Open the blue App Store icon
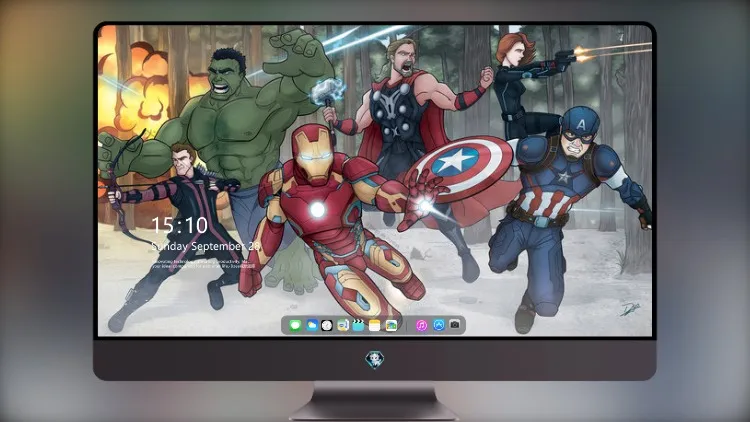The width and height of the screenshot is (750, 422). [x=439, y=325]
